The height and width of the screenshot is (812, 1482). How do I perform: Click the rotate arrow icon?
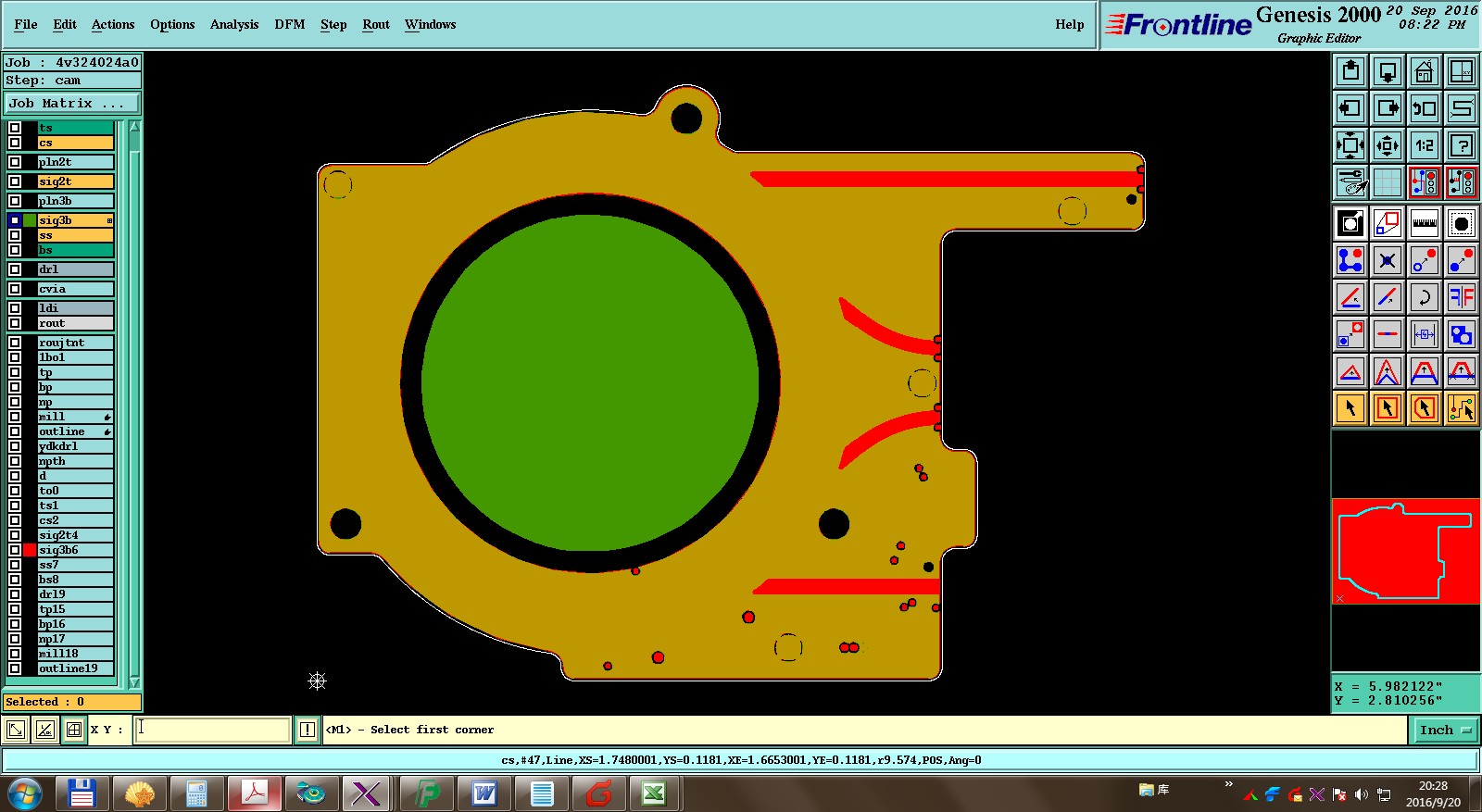point(1425,297)
